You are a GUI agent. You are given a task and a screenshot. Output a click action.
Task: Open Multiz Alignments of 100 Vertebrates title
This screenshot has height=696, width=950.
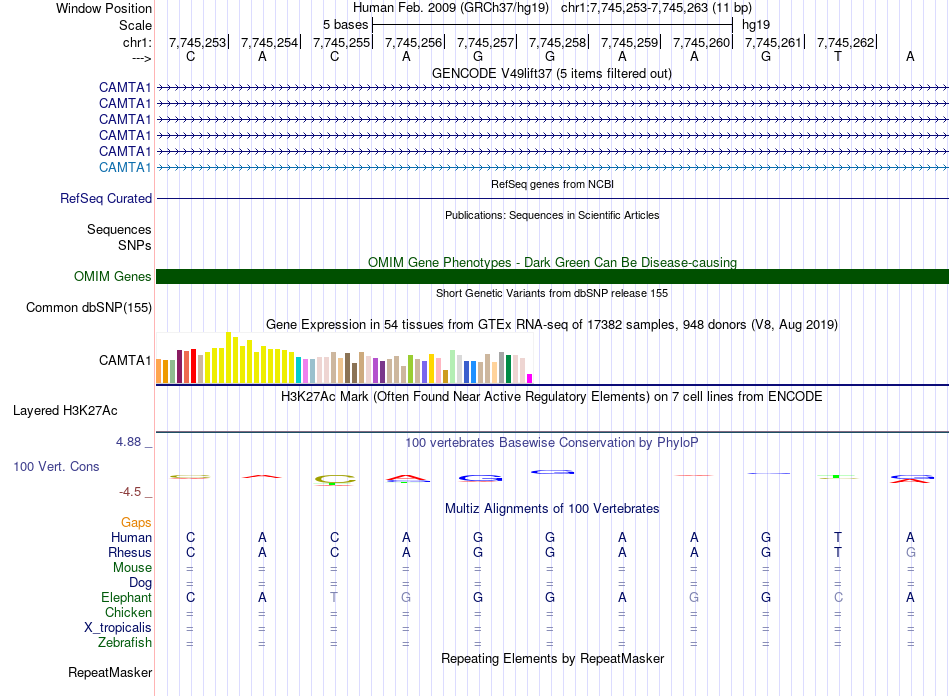point(552,508)
